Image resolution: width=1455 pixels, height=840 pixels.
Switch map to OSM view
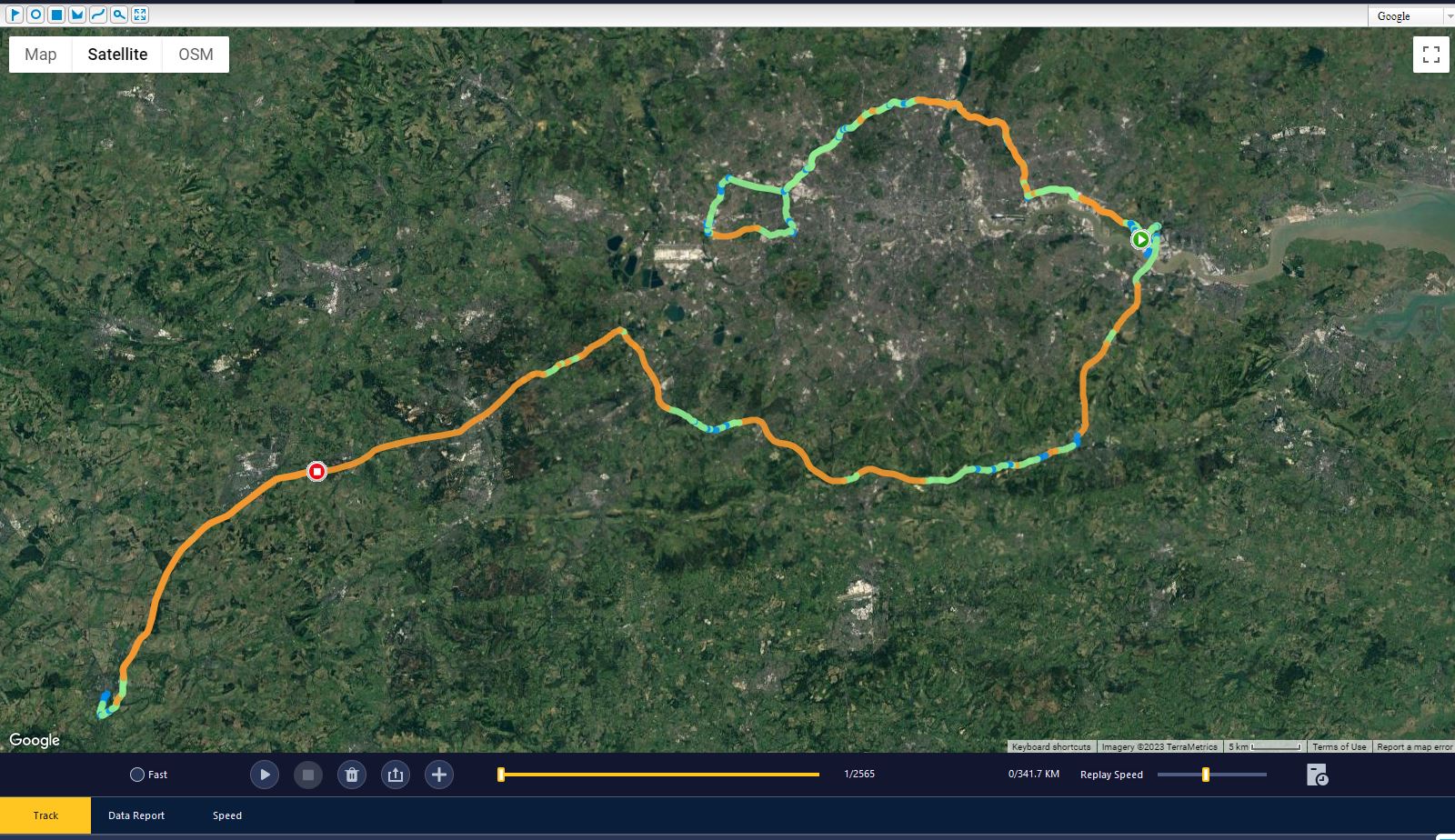[196, 55]
